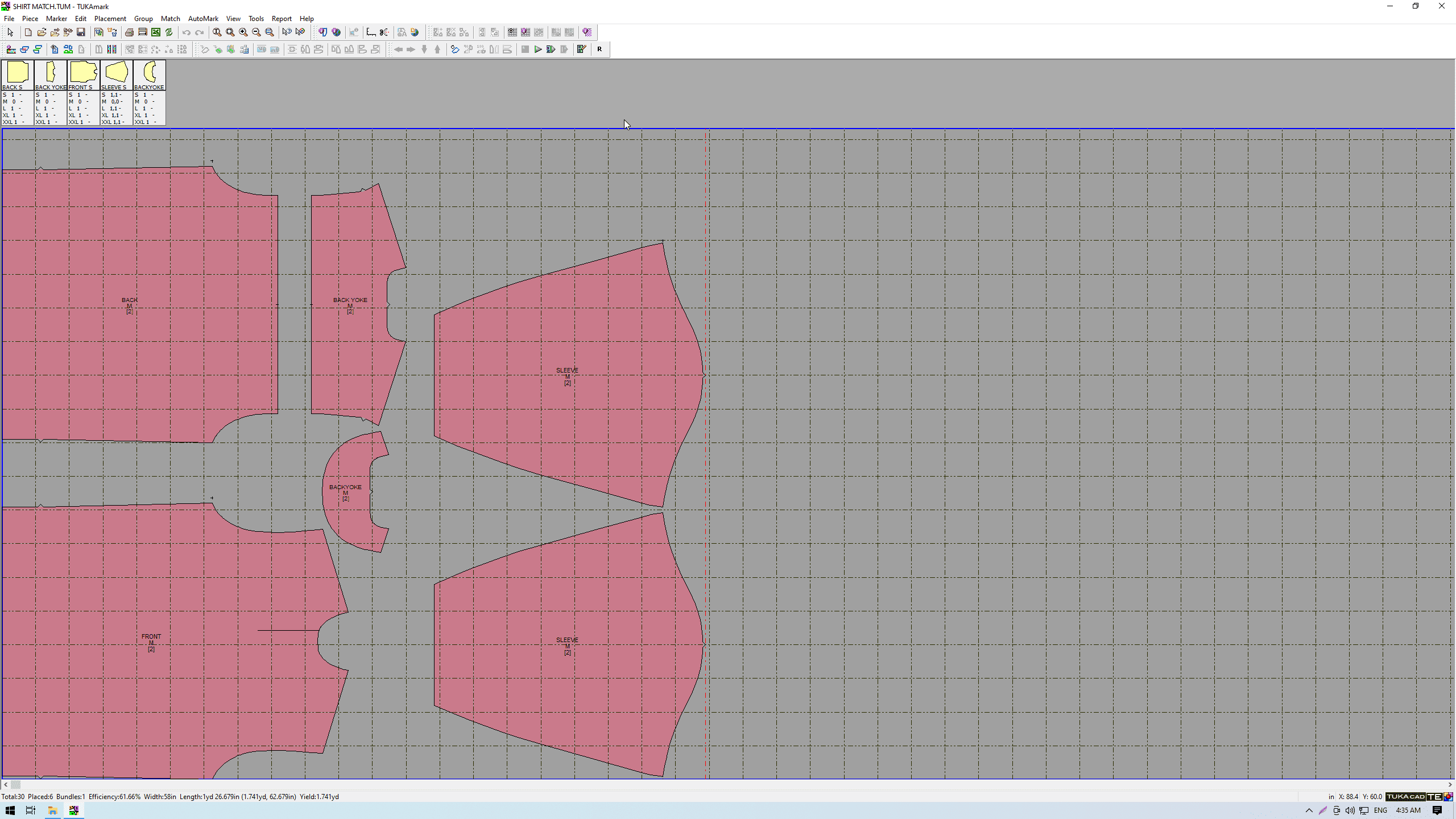Screen dimensions: 1456x819
Task: Show hidden system tray icons
Action: 1309,810
